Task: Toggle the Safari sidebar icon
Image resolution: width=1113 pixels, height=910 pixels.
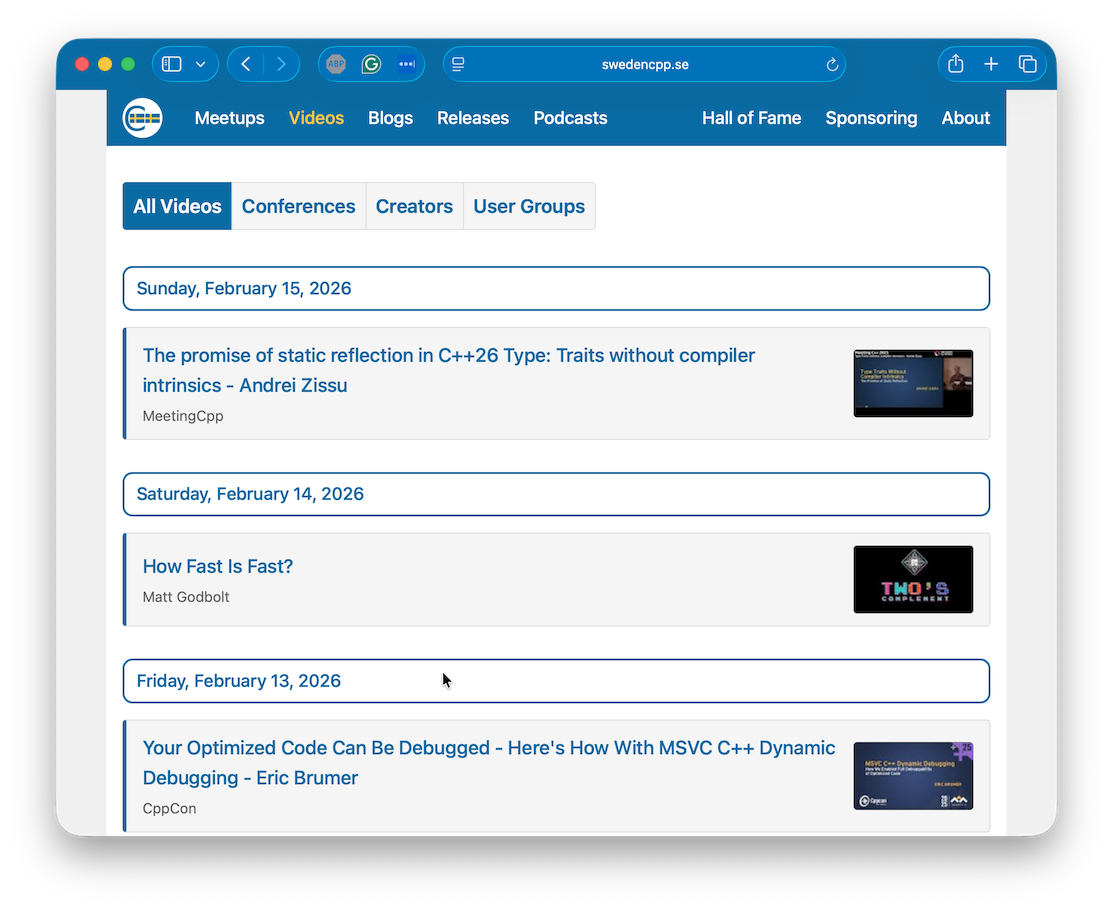Action: pos(172,64)
